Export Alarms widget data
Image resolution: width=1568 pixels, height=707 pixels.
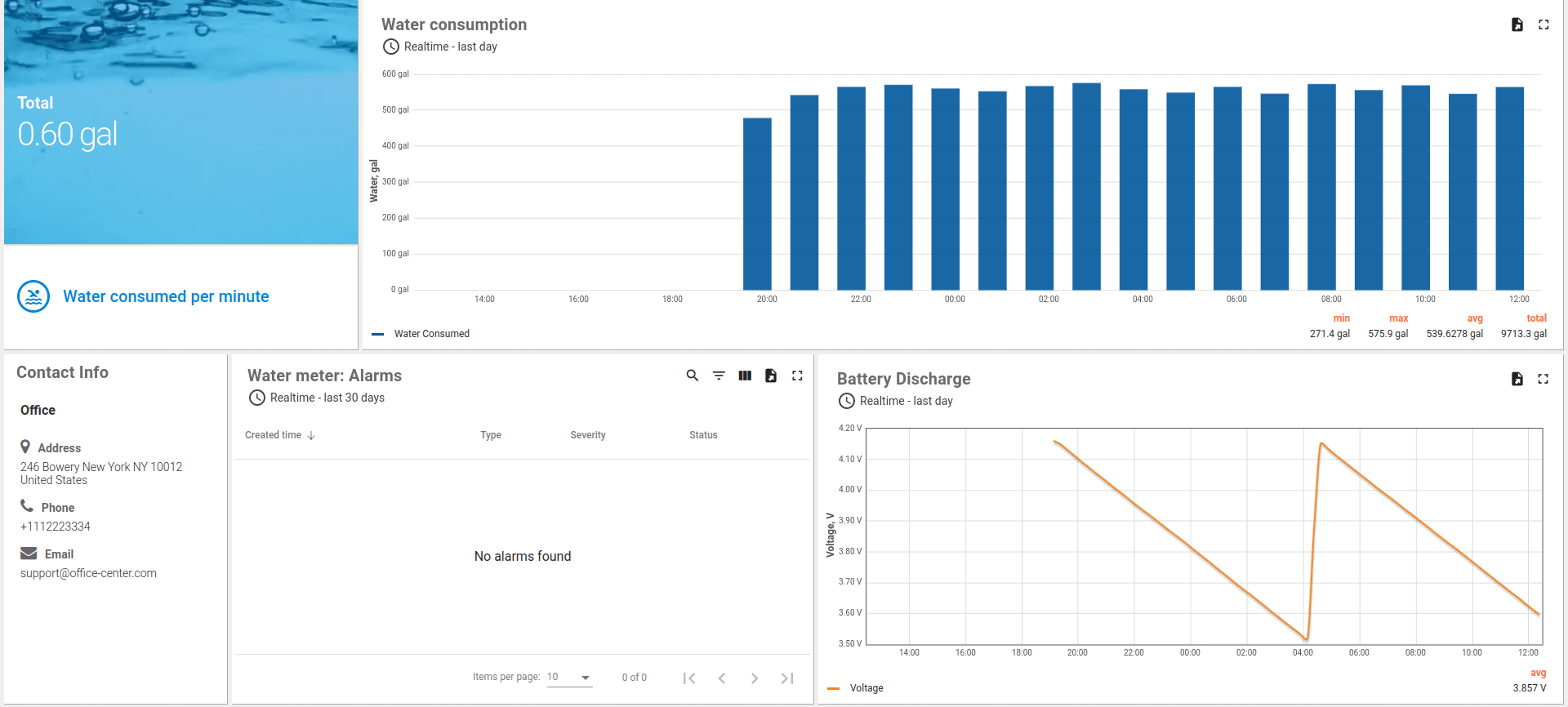click(x=771, y=376)
